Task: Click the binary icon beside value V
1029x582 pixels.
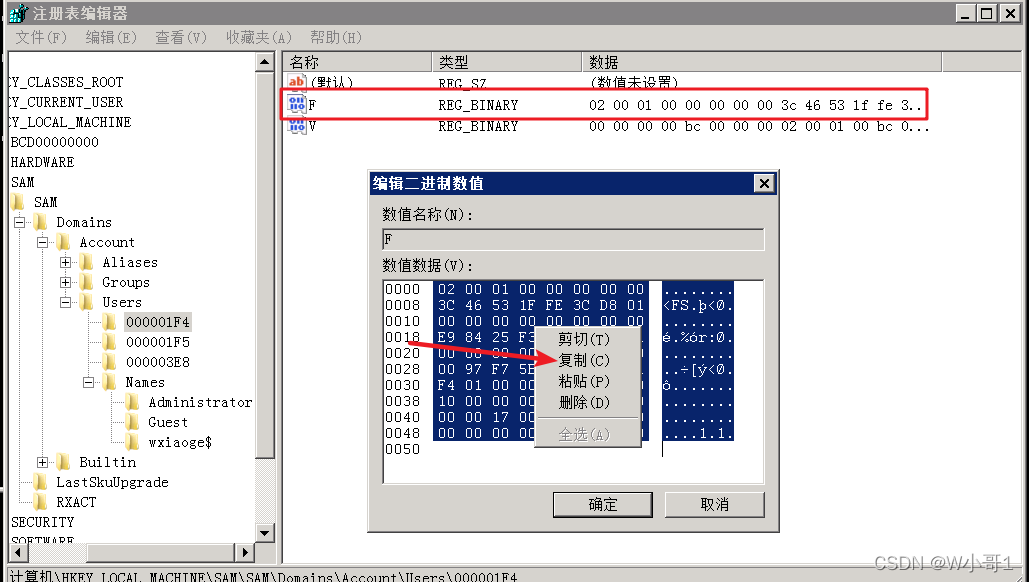Action: point(296,126)
